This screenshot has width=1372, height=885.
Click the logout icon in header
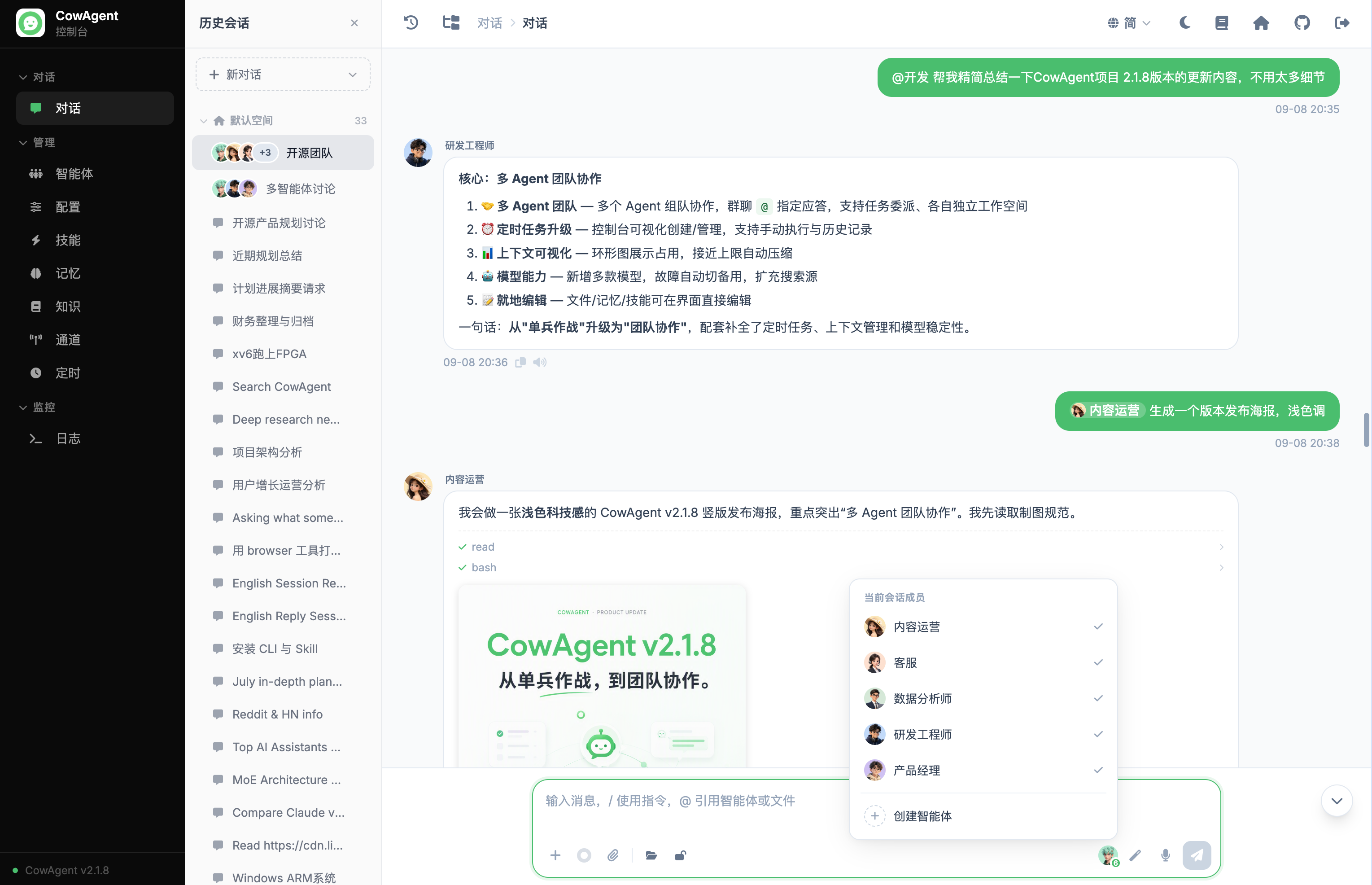[x=1342, y=23]
